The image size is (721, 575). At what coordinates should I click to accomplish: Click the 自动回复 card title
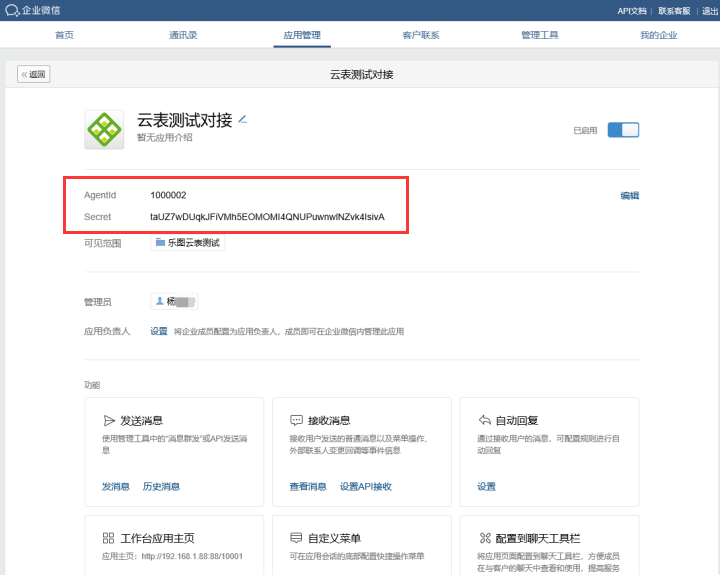coord(517,420)
